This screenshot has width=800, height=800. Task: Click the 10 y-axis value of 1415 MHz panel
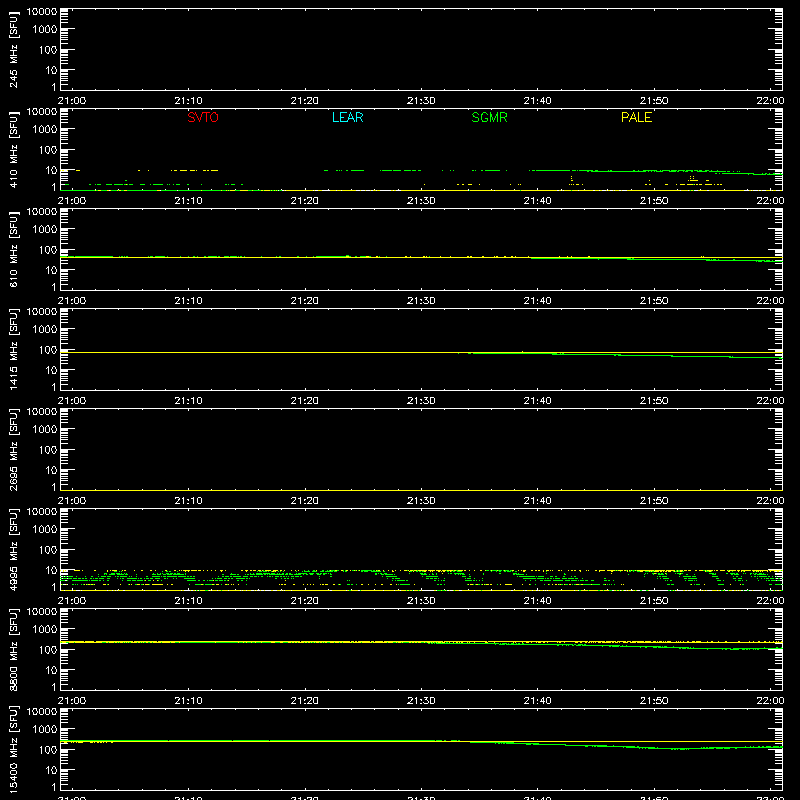click(51, 370)
